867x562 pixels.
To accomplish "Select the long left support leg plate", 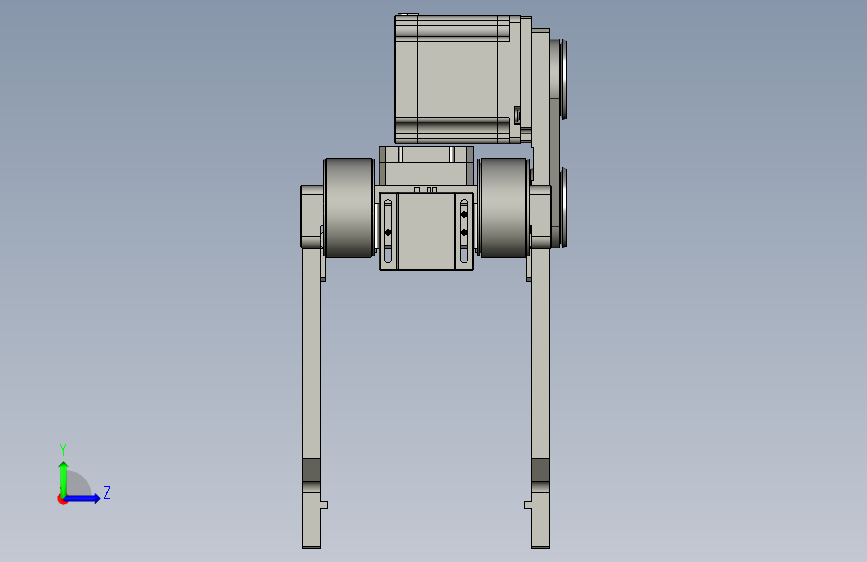I will click(x=311, y=398).
